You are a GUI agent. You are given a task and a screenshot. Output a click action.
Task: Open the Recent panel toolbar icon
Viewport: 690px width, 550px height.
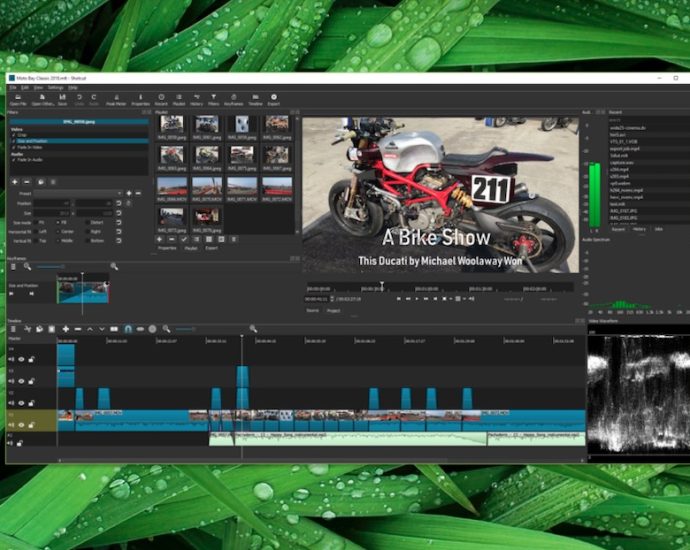point(161,100)
